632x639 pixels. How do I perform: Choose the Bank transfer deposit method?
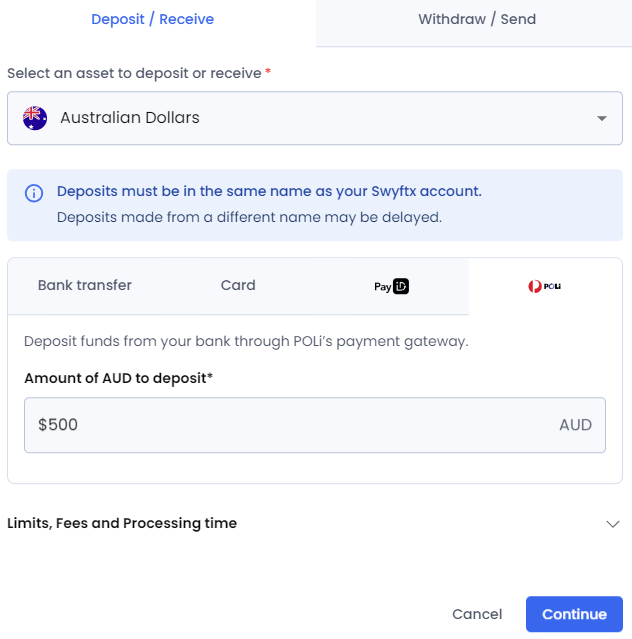85,285
